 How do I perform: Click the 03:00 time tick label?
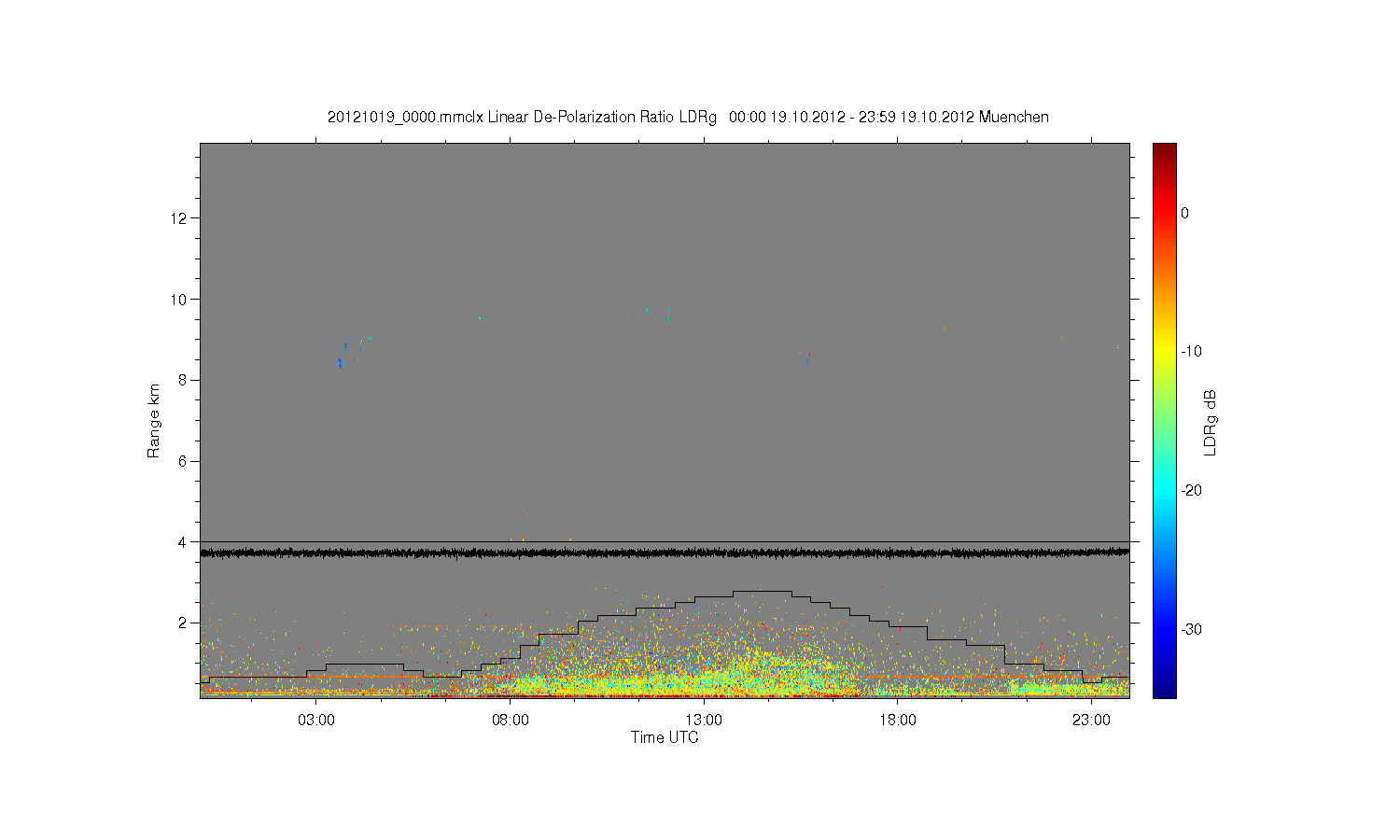316,721
